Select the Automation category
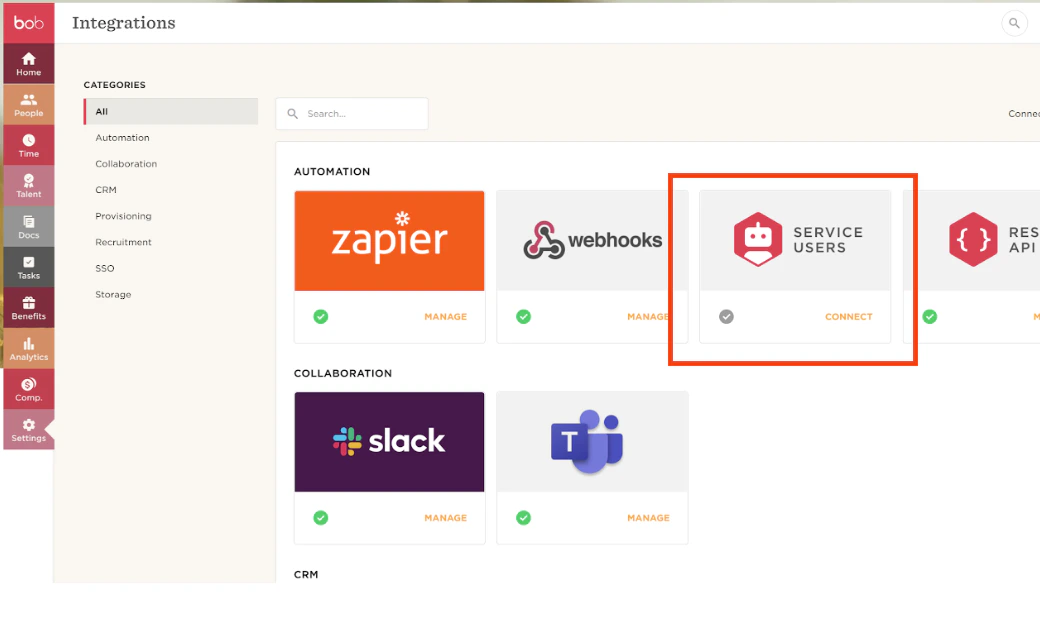This screenshot has width=1040, height=618. click(122, 137)
